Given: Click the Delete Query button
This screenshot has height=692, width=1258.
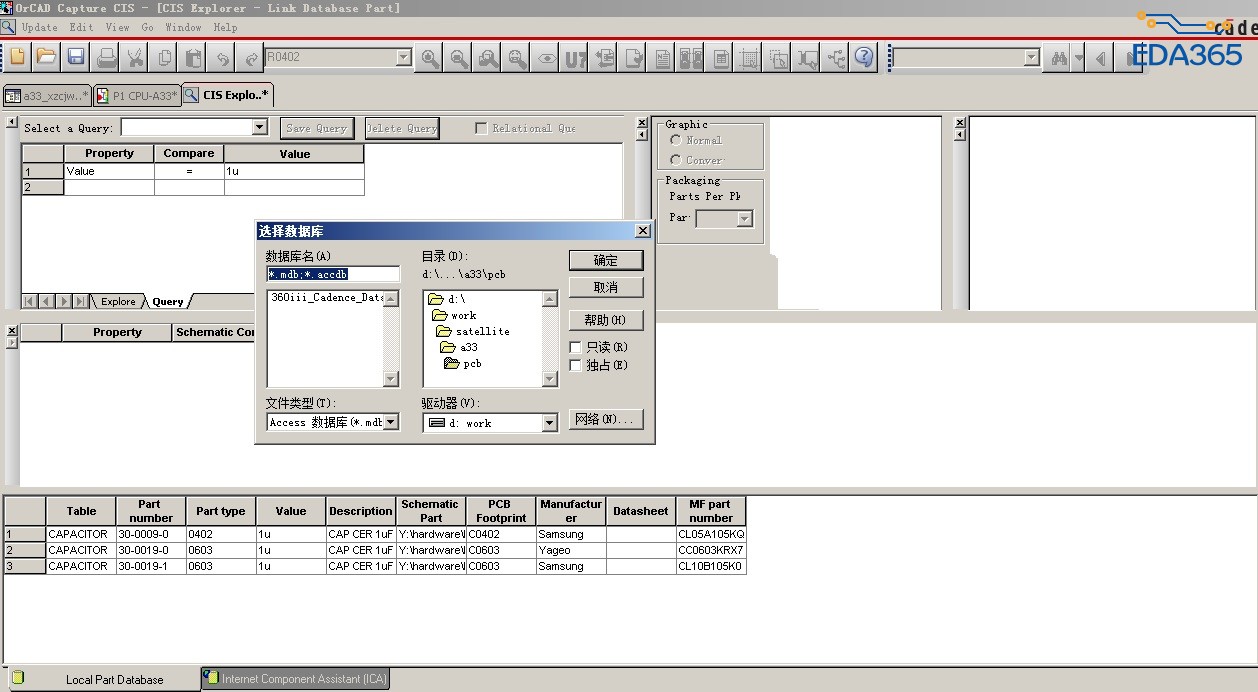Looking at the screenshot, I should pos(402,128).
